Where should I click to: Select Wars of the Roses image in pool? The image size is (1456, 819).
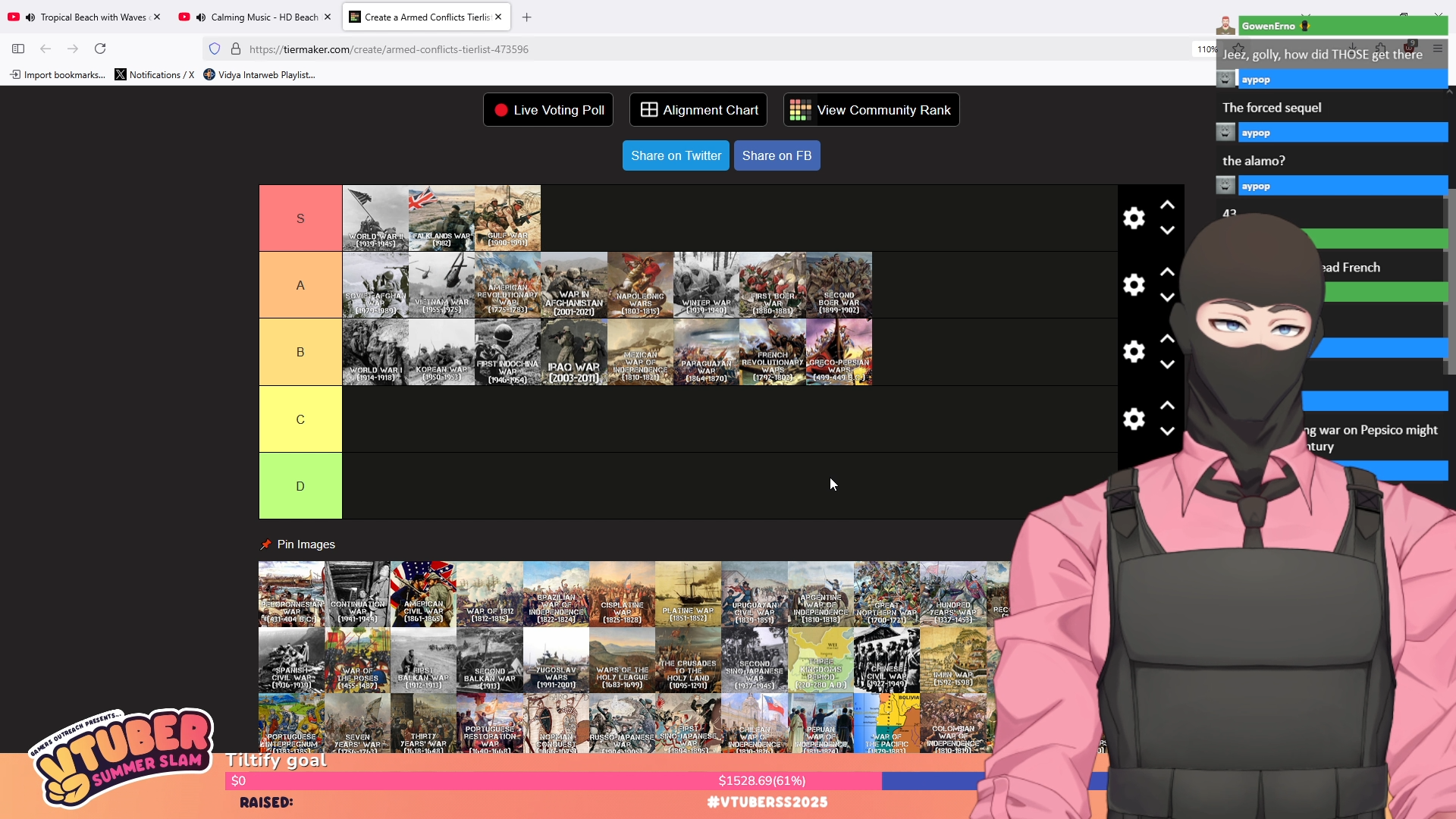tap(357, 660)
